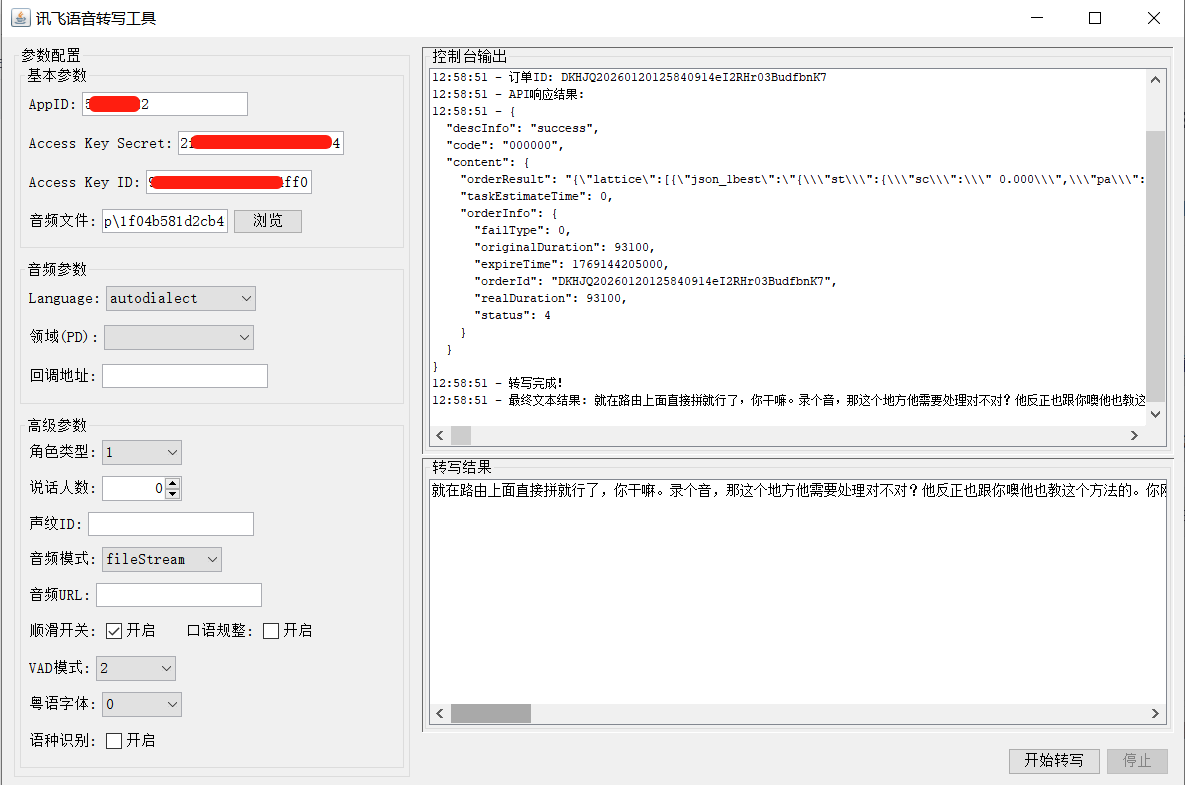Click the "realDuration": 93100 line
The height and width of the screenshot is (785, 1185).
(x=549, y=298)
